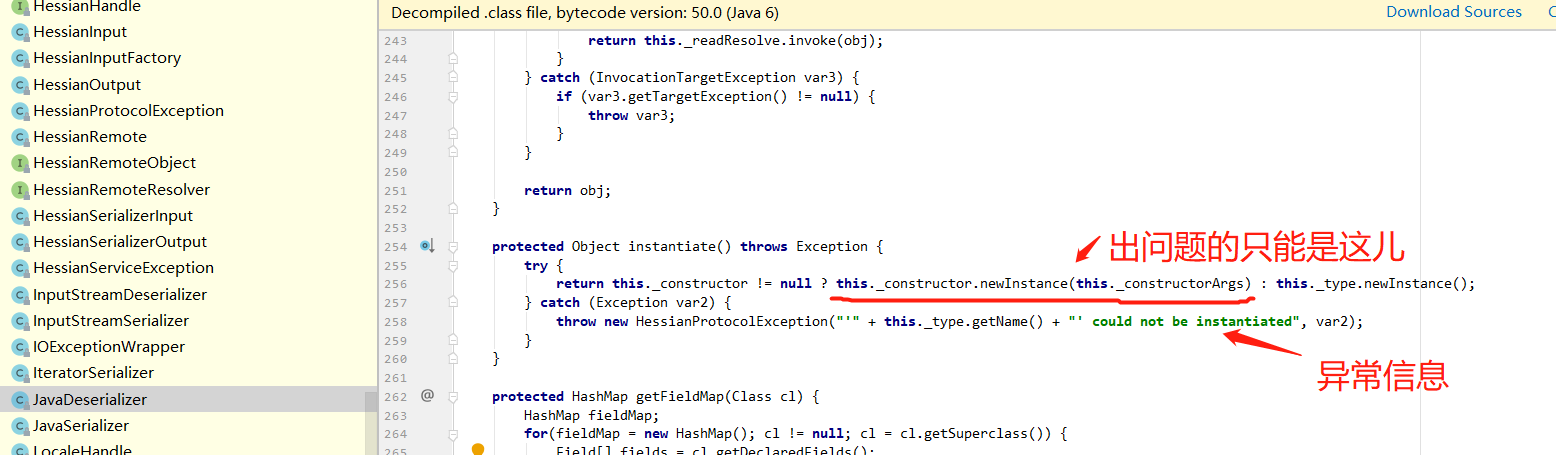Screen dimensions: 1556x455
Task: Click the class icon next to HessianInput
Action: [19, 32]
